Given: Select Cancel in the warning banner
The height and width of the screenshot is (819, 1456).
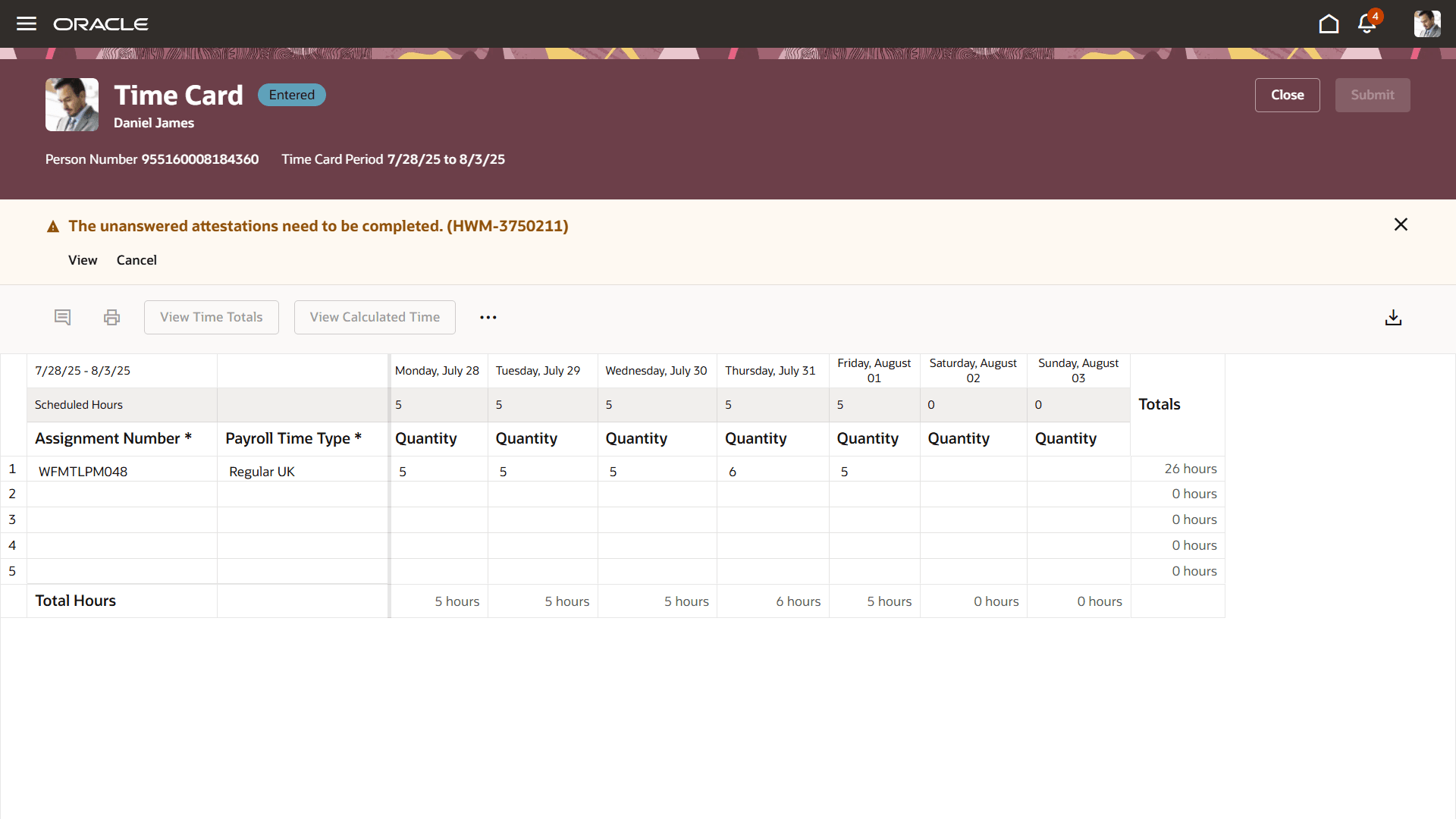Looking at the screenshot, I should 136,259.
